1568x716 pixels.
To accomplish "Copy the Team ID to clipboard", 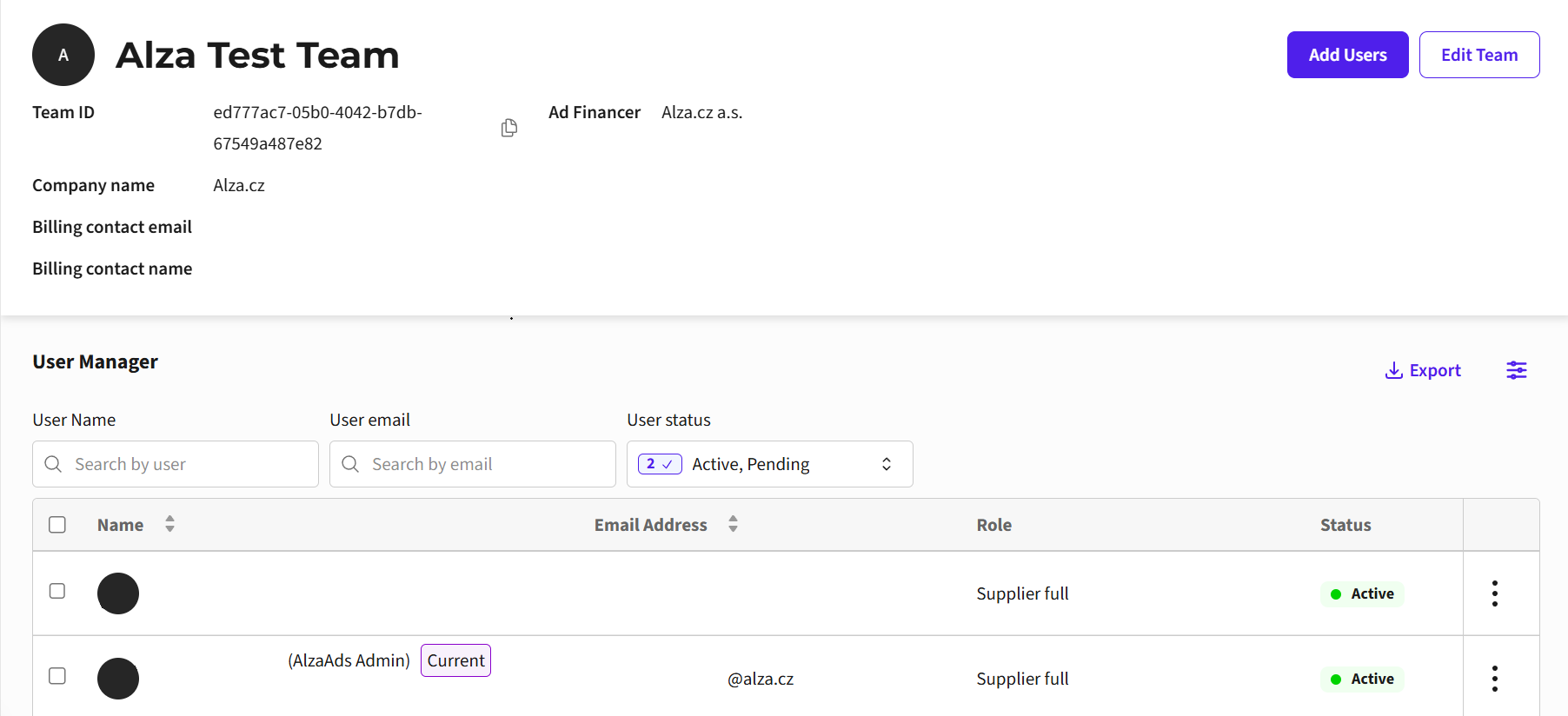I will tap(509, 128).
